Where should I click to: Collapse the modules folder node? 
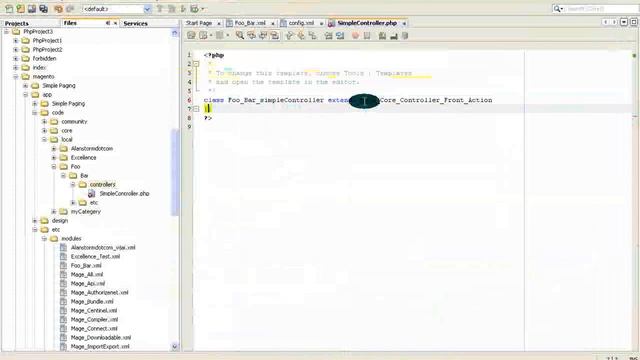click(44, 238)
